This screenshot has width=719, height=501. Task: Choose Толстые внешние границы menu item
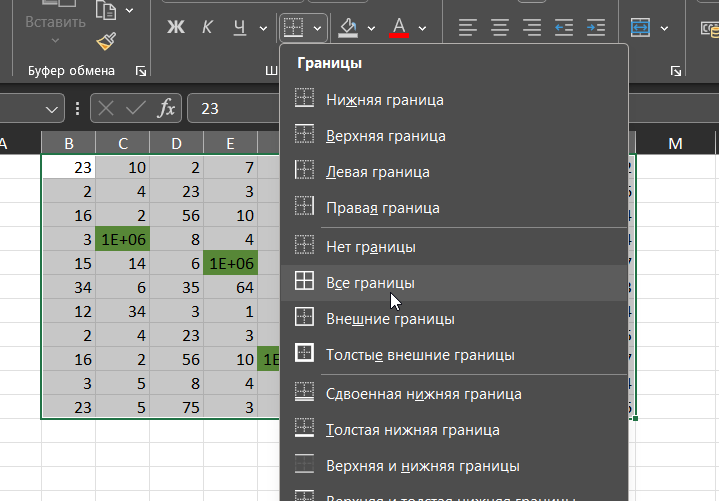tap(420, 355)
